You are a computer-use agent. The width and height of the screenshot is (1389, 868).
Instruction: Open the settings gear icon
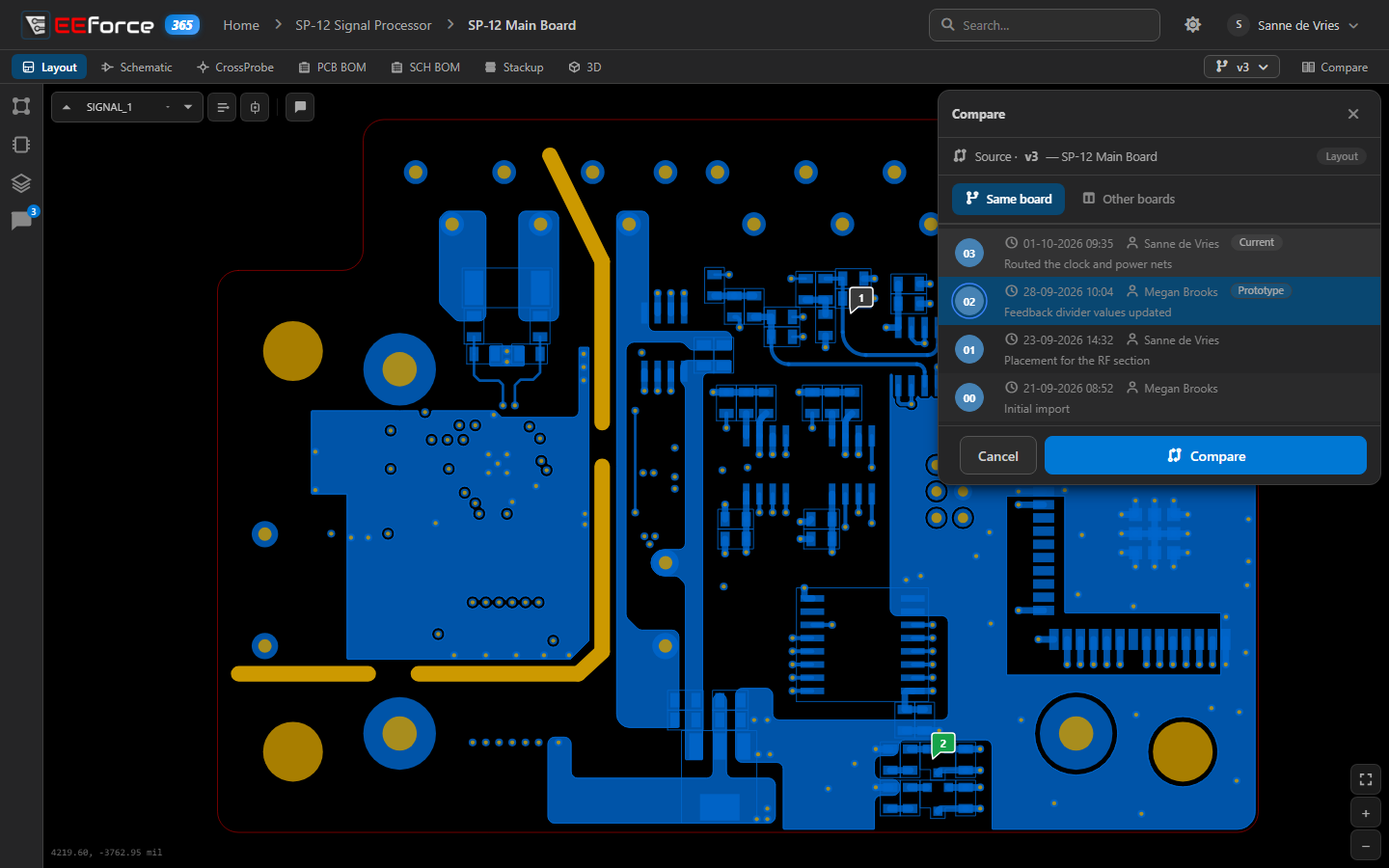click(1193, 25)
